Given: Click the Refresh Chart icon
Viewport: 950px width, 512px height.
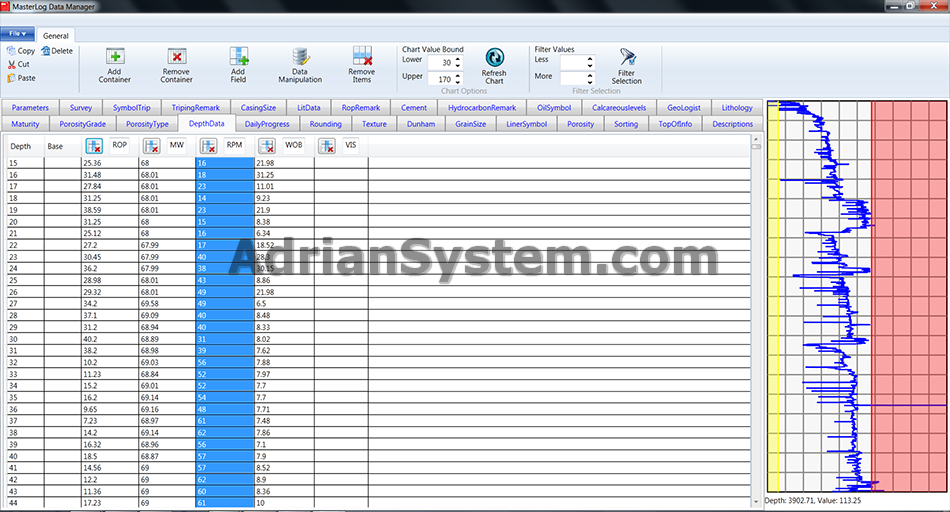Looking at the screenshot, I should [x=494, y=58].
